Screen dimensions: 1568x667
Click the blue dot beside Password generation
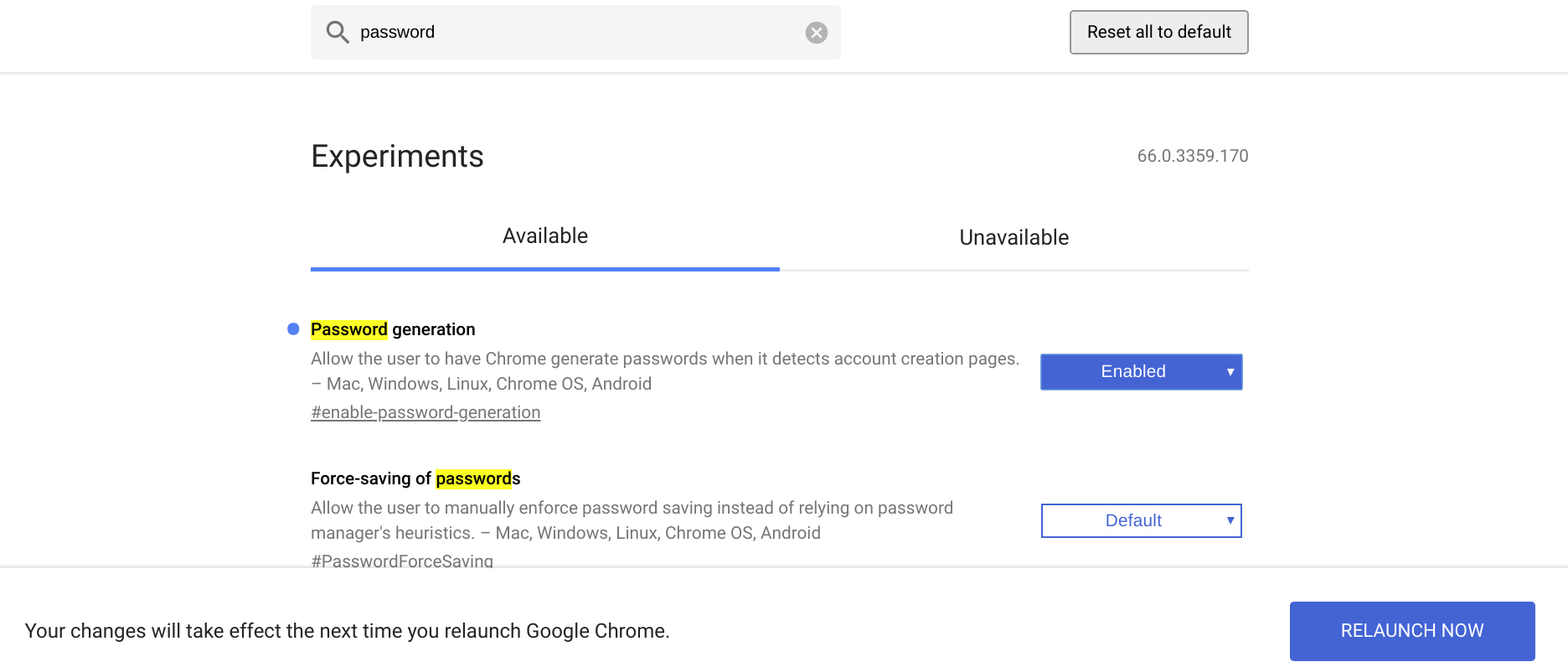pos(293,329)
